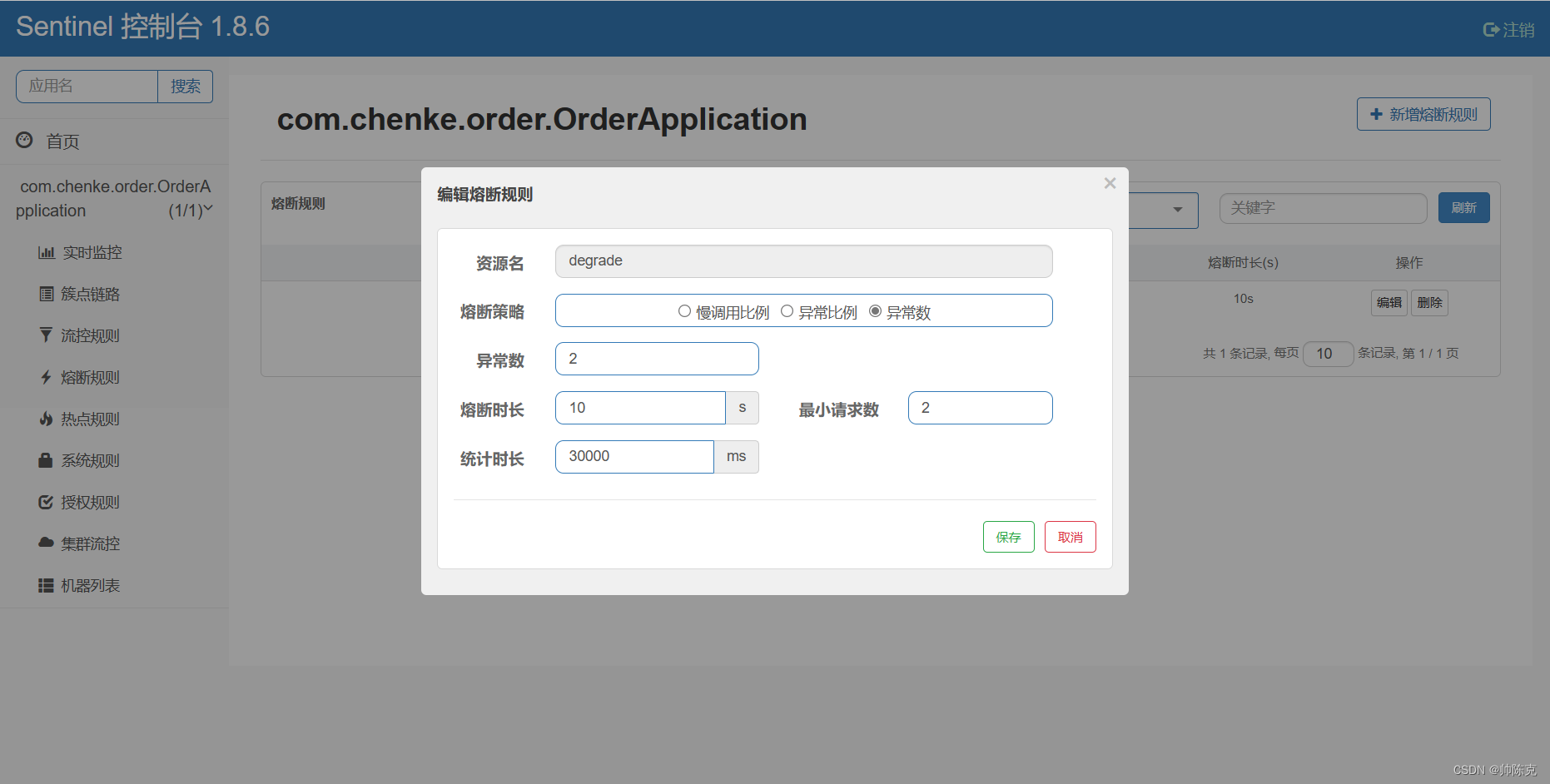Go to 首页 in sidebar
Viewport: 1550px width, 784px height.
(62, 141)
